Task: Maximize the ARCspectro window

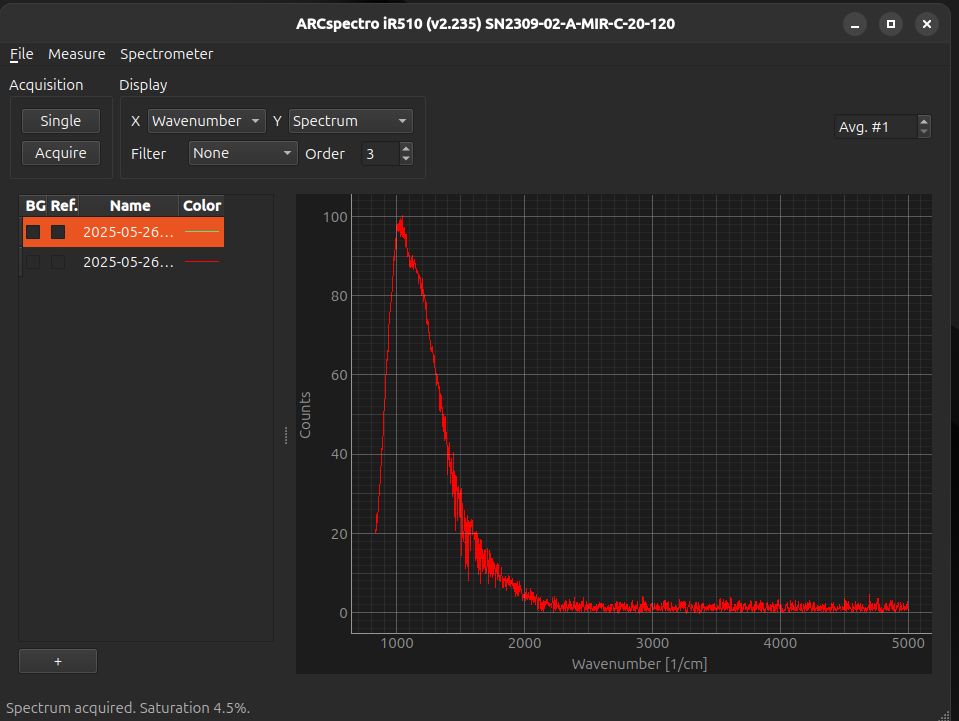Action: pos(890,24)
